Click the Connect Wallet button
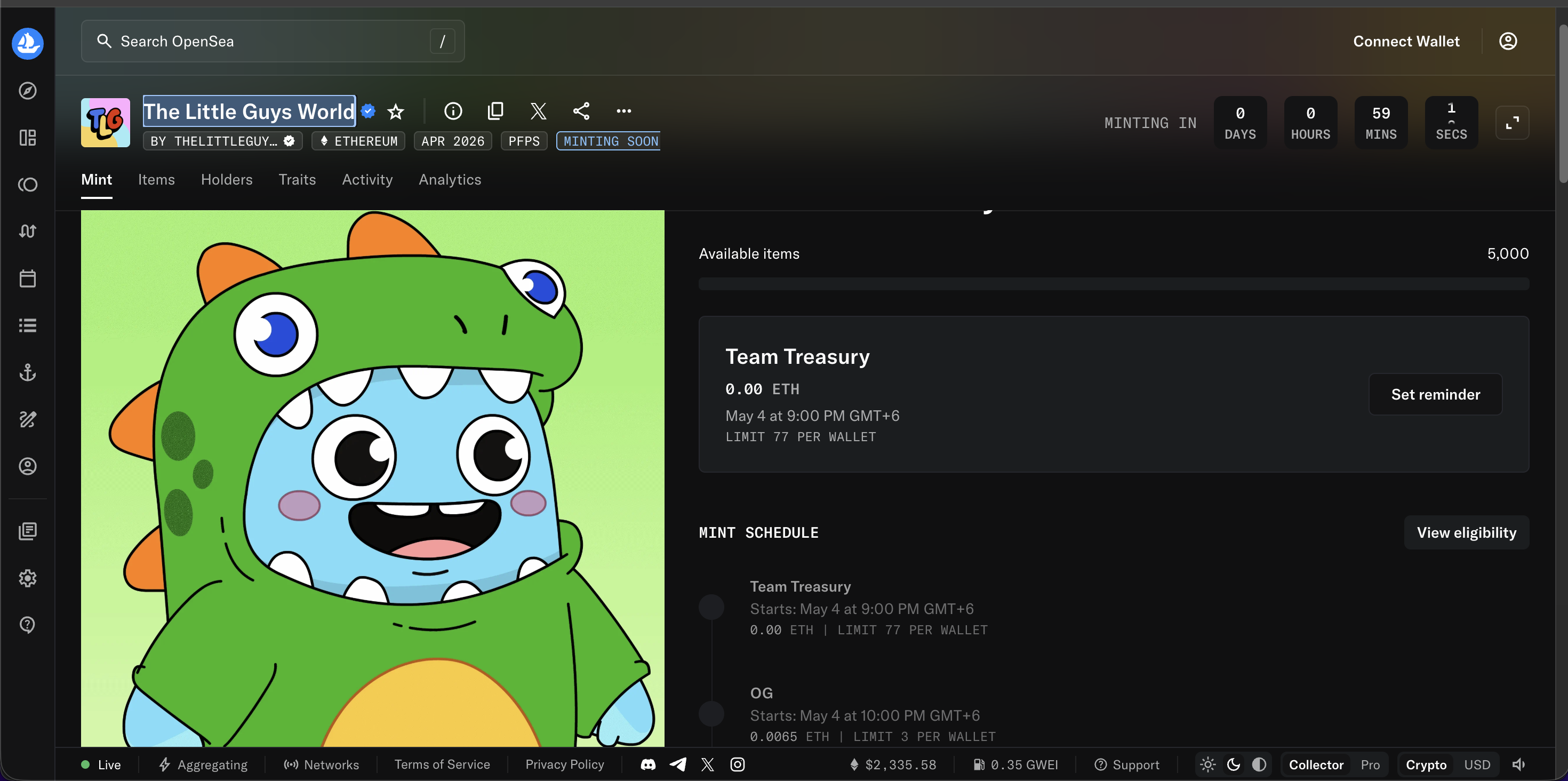 tap(1406, 41)
